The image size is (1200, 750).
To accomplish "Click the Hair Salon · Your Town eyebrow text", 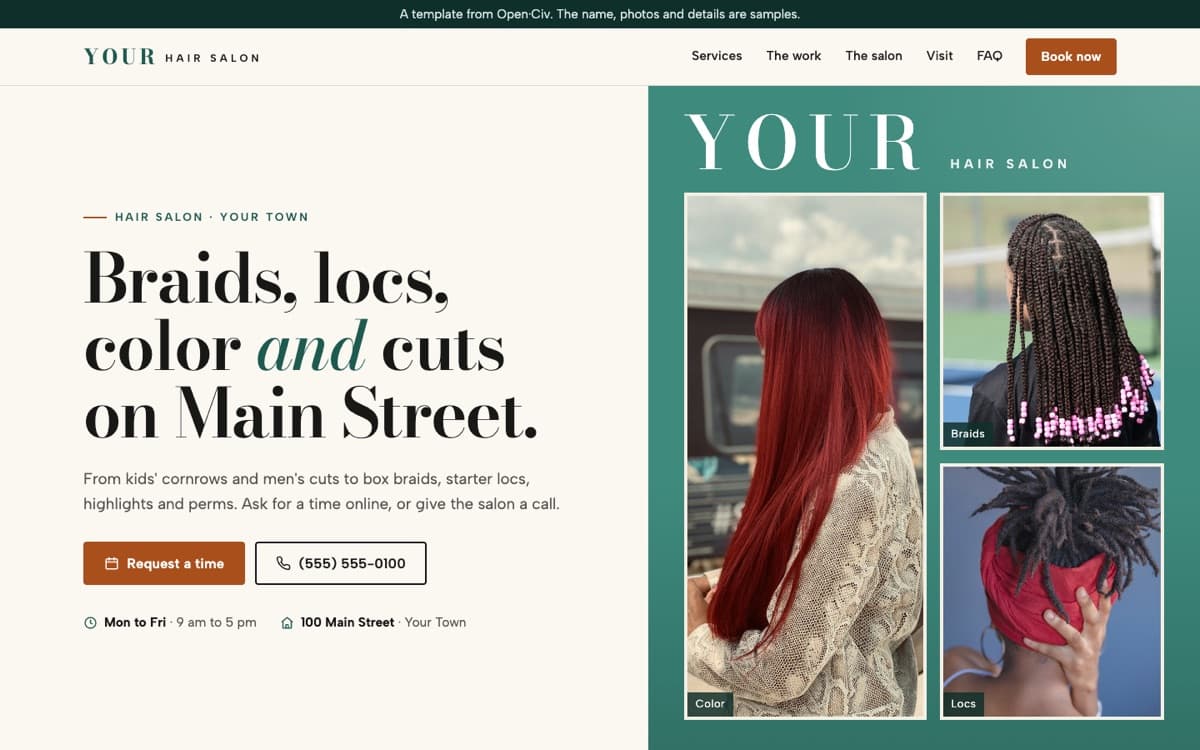I will (x=211, y=217).
